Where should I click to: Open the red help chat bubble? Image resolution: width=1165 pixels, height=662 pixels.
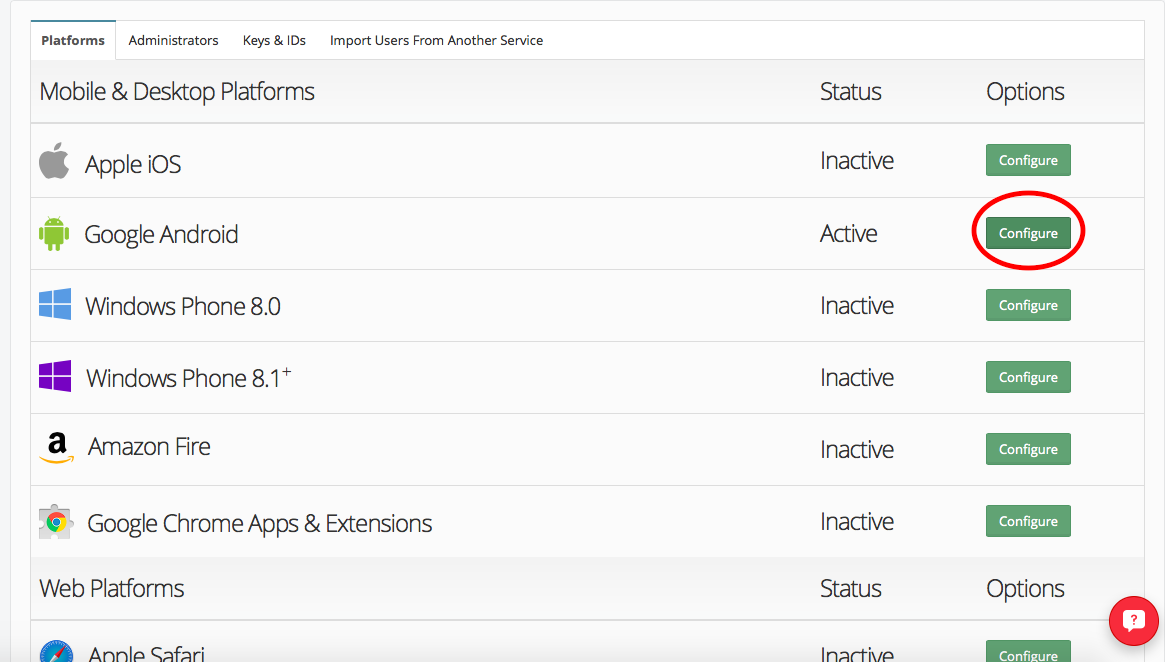click(x=1134, y=620)
